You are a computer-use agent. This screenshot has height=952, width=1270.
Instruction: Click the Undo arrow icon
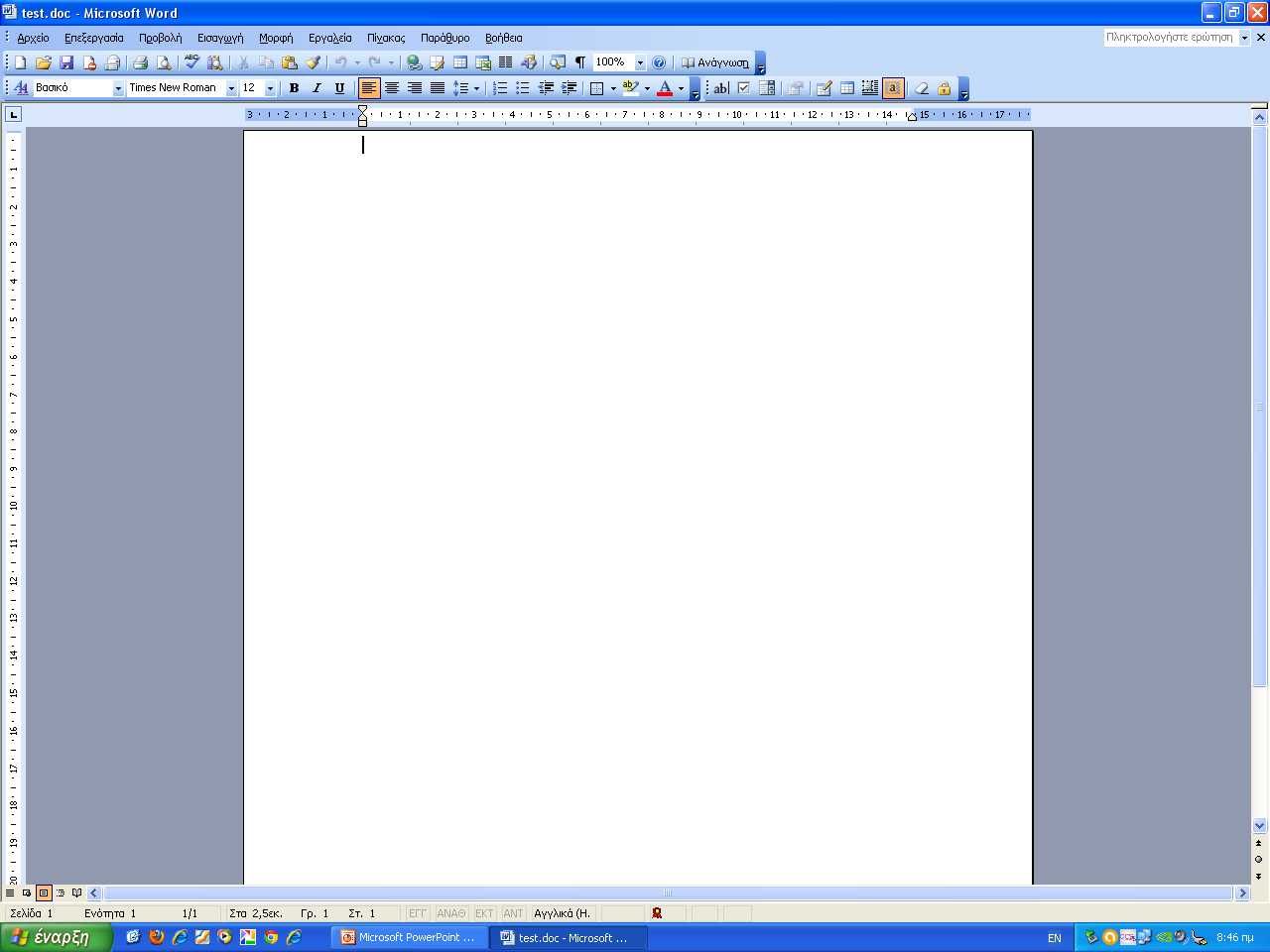340,62
